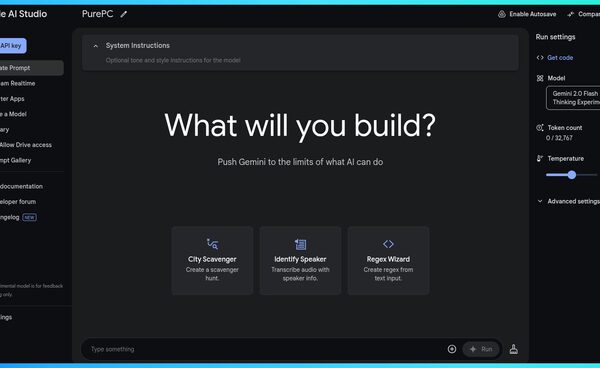Click the Model section icon
Screen dimensions: 600x368
coord(540,78)
